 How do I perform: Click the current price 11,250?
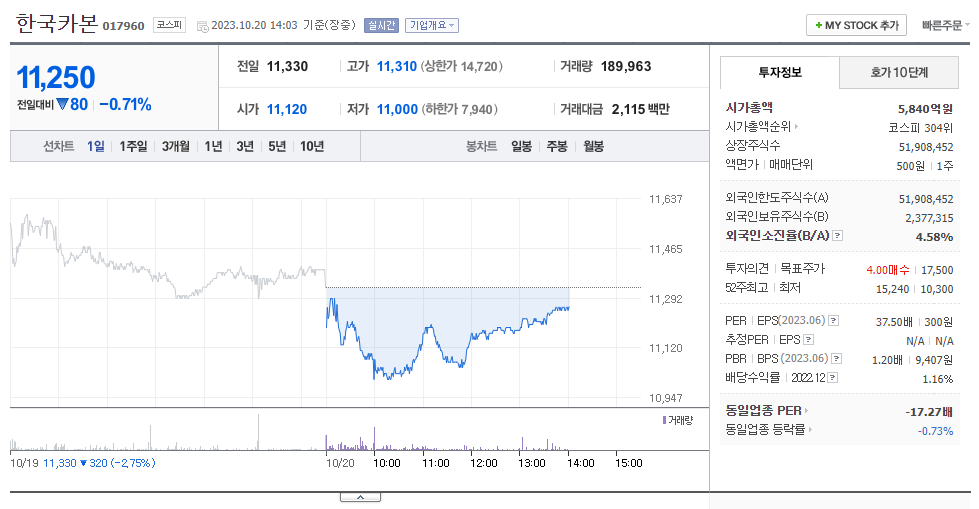tap(56, 78)
